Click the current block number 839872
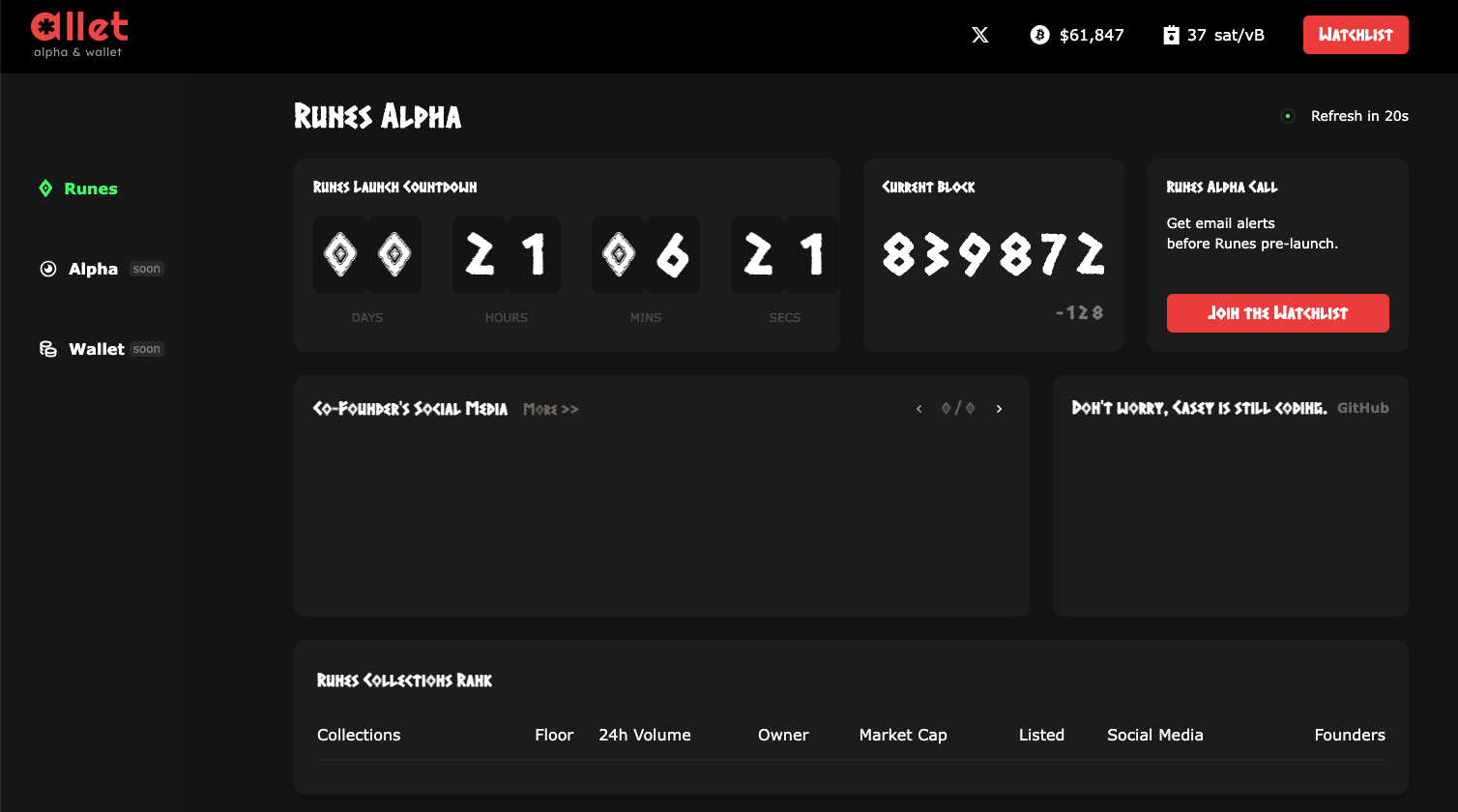1458x812 pixels. point(993,255)
